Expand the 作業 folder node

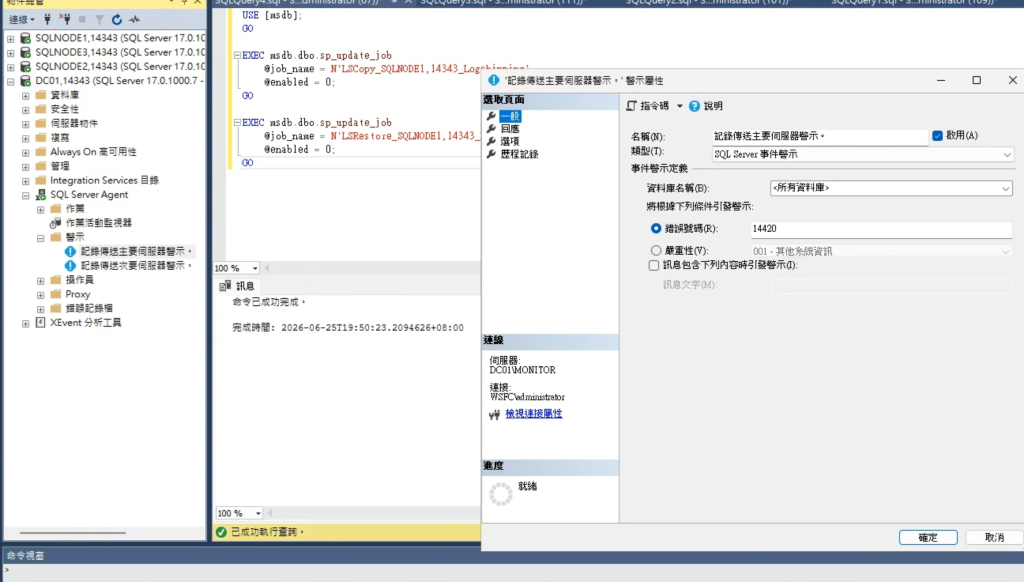click(40, 210)
